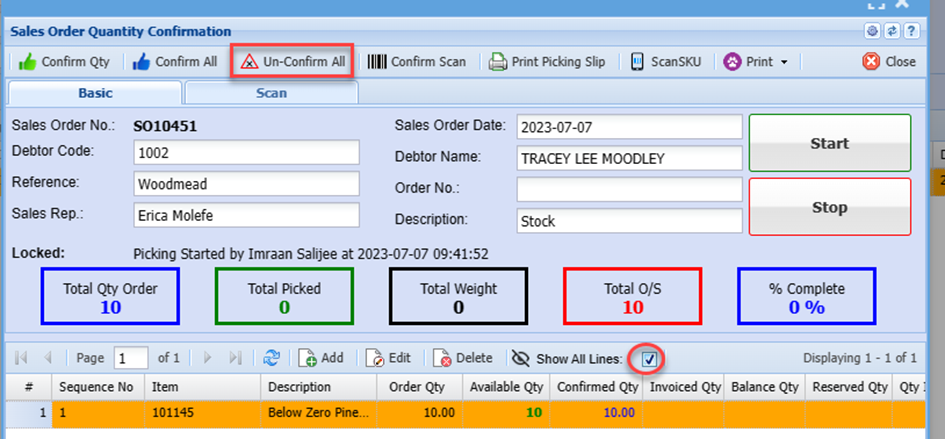
Task: Click the Below Zero Pine... description cell
Action: click(x=319, y=414)
